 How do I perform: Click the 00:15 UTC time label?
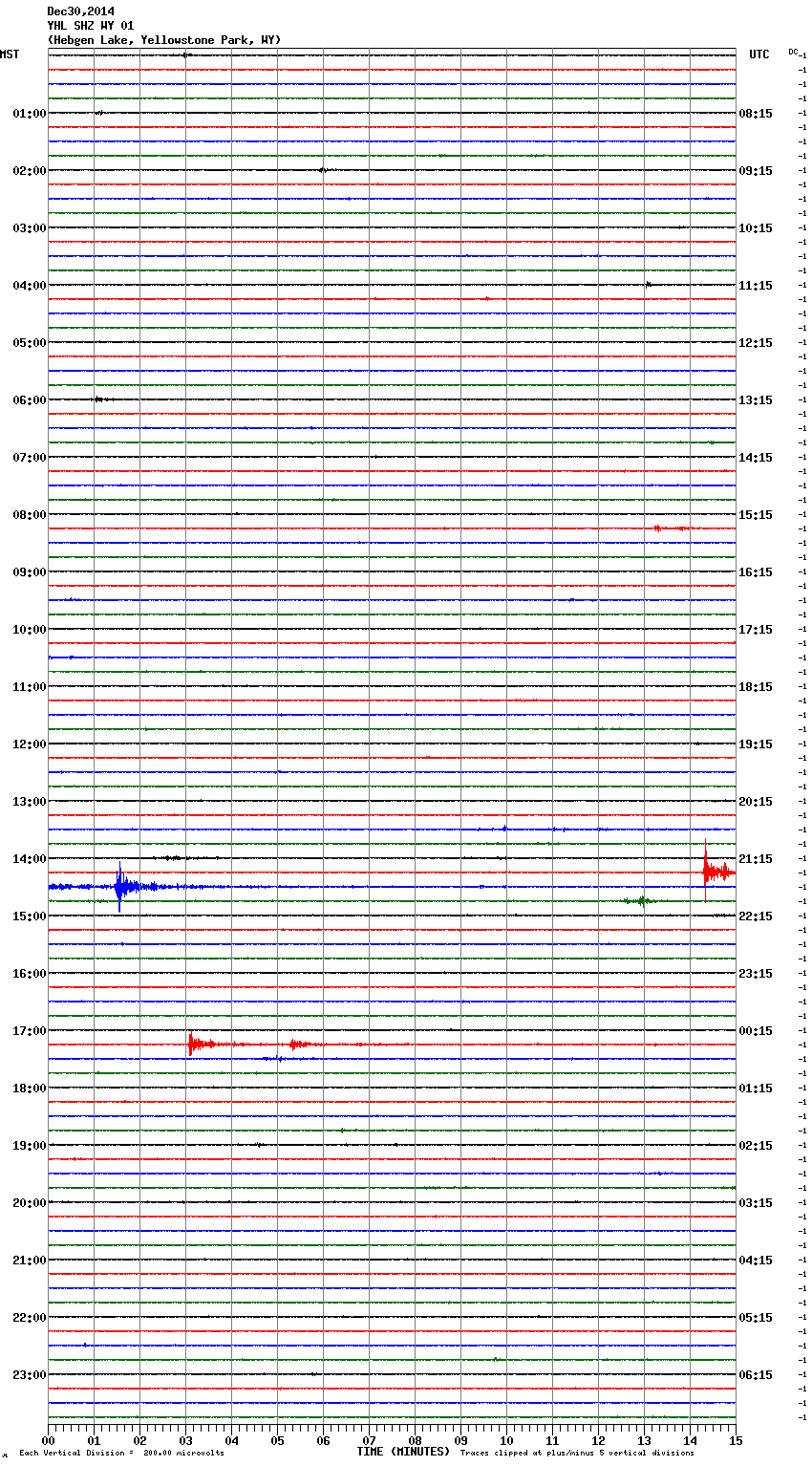[756, 1031]
